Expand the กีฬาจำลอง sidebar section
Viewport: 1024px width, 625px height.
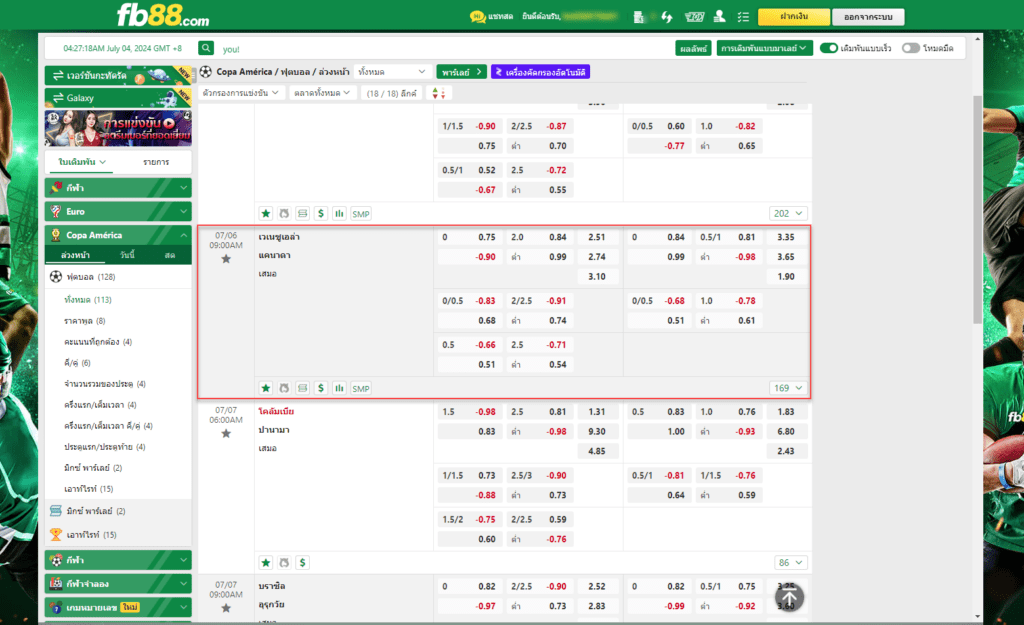118,584
